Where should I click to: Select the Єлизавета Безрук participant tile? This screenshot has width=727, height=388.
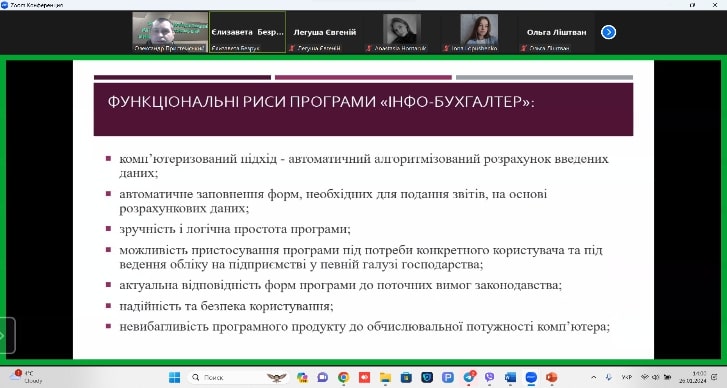pyautogui.click(x=248, y=32)
